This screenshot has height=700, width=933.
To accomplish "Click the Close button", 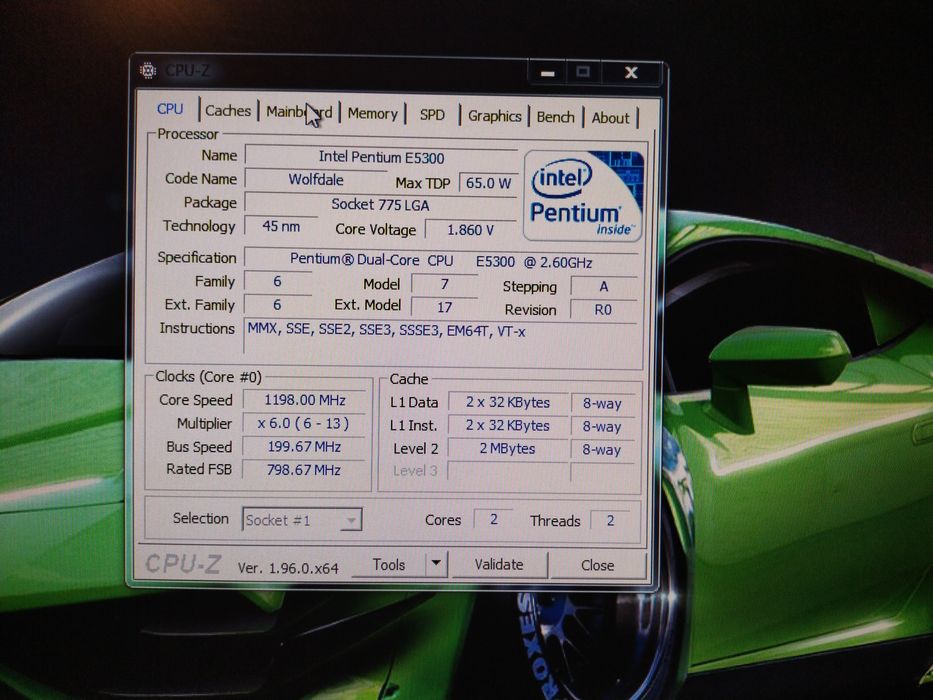I will point(597,565).
